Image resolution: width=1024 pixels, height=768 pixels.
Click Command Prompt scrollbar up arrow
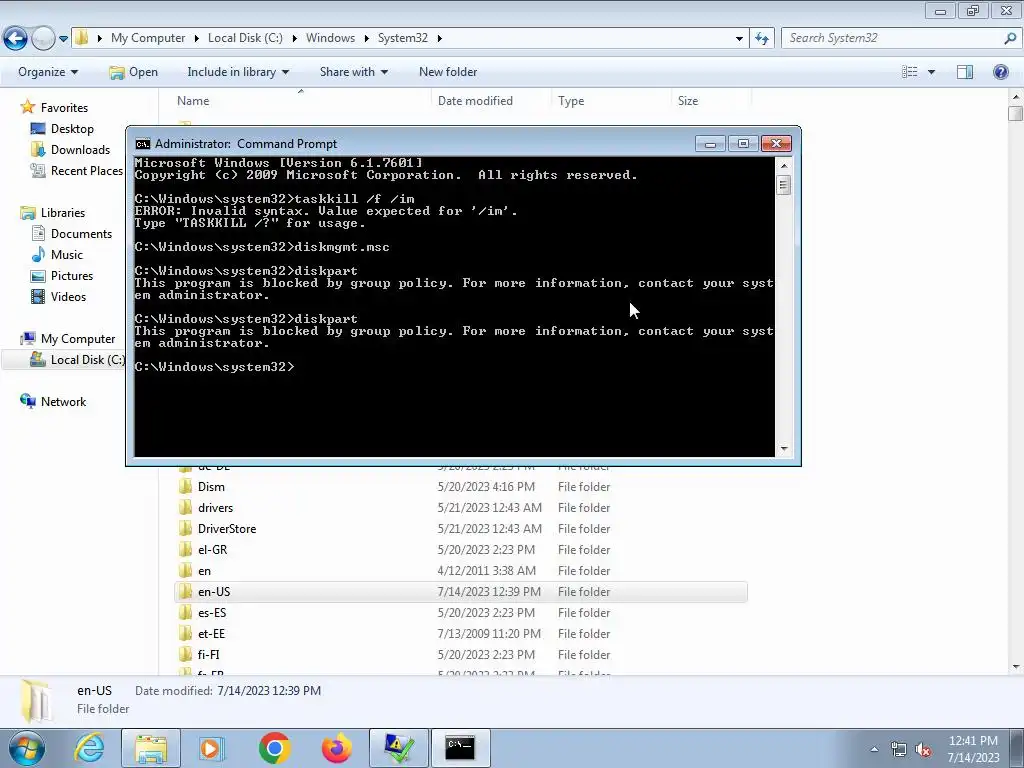(x=784, y=165)
